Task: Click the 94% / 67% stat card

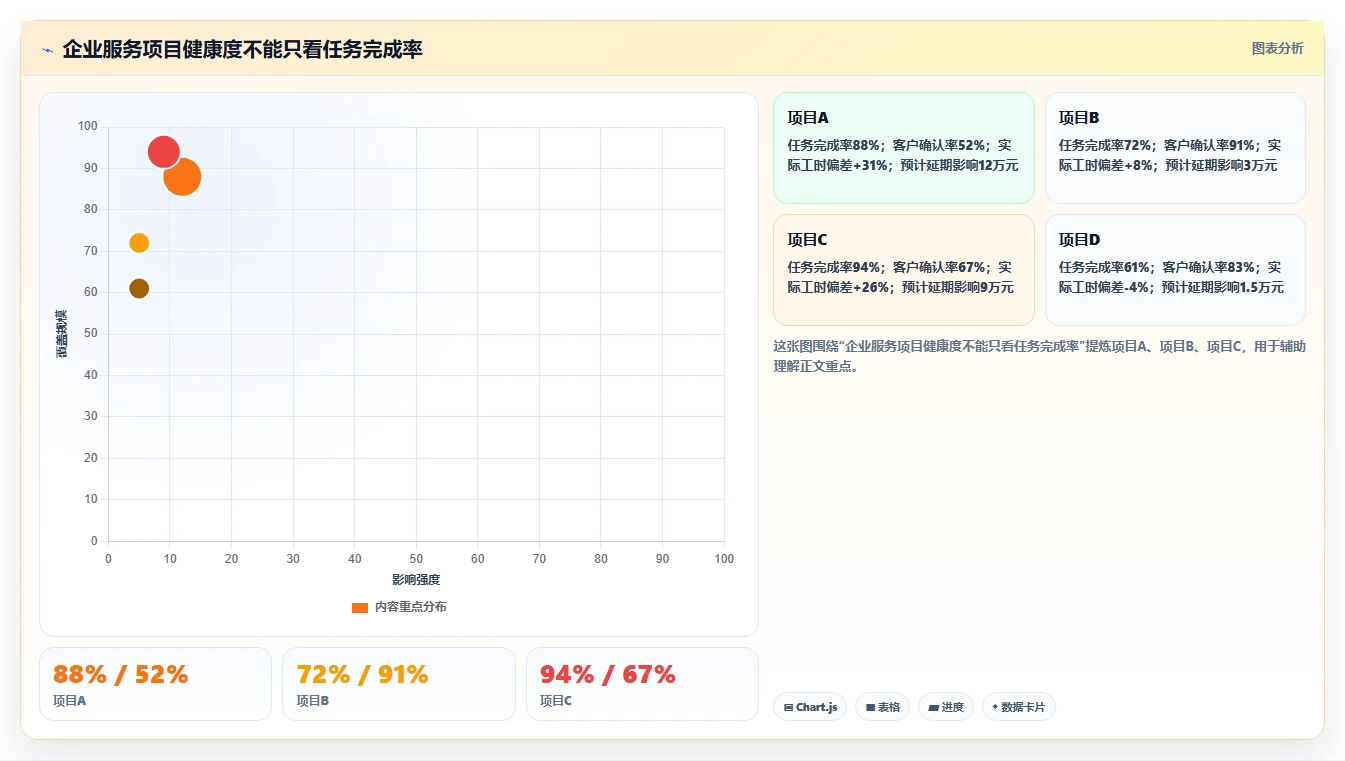Action: tap(642, 684)
